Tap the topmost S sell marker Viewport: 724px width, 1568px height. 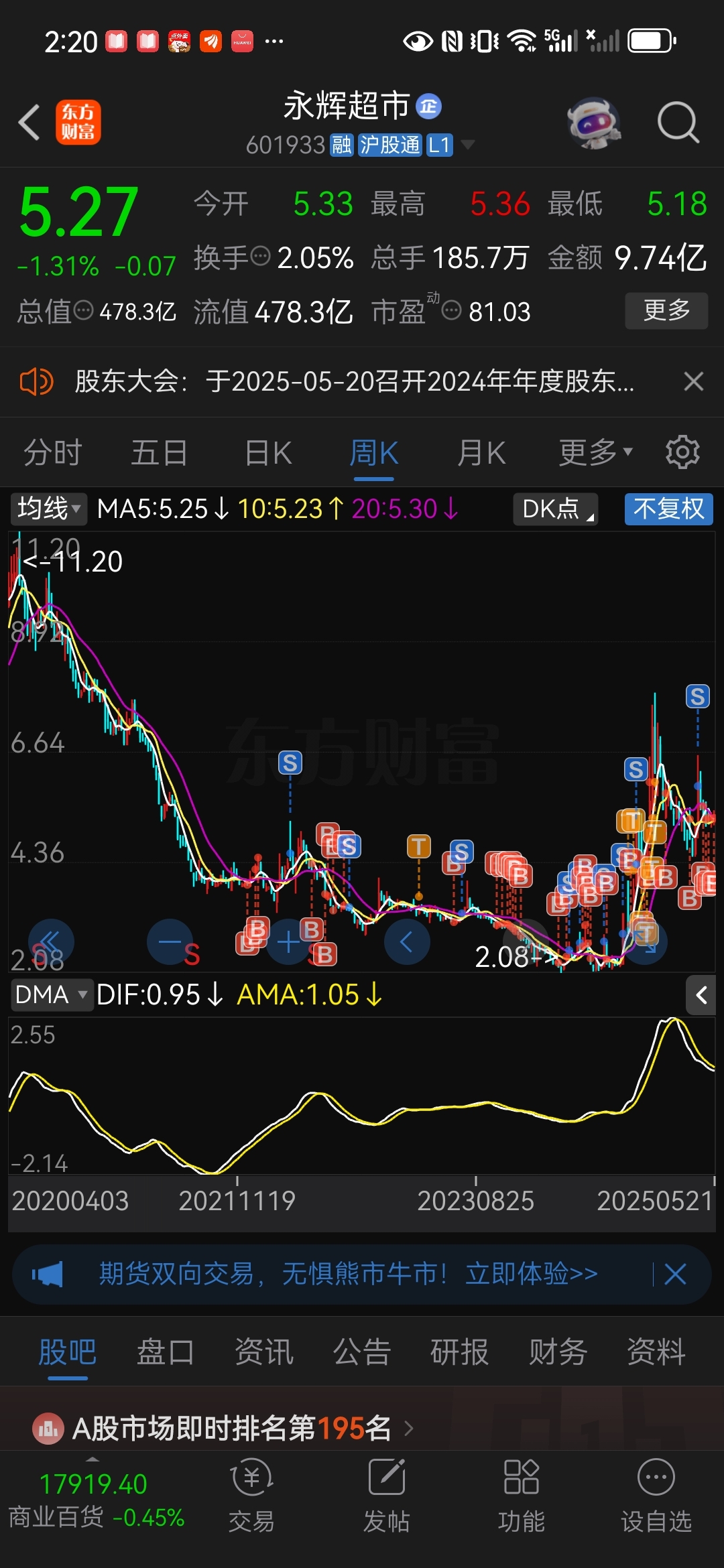click(697, 696)
